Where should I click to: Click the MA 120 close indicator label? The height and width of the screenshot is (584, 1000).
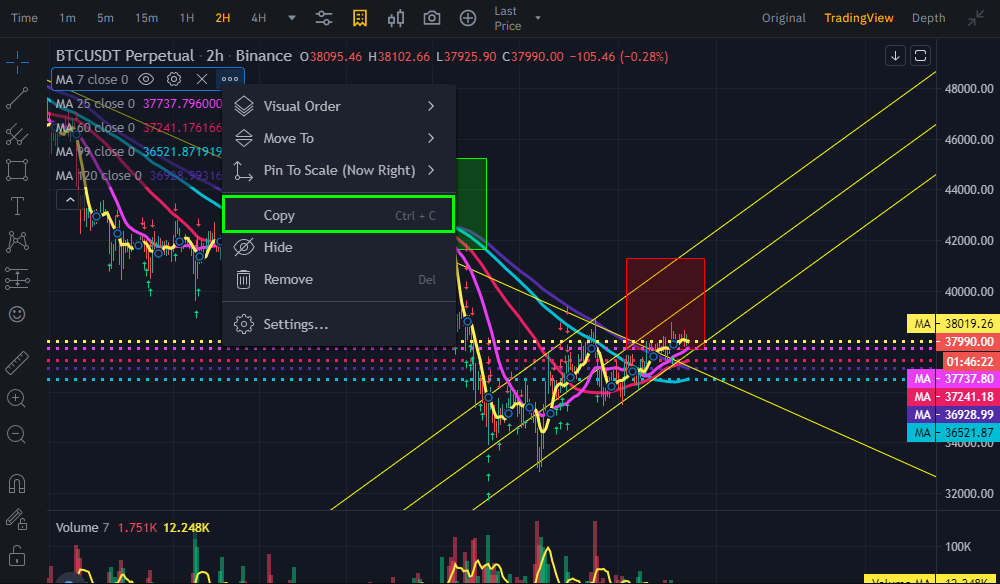[98, 175]
